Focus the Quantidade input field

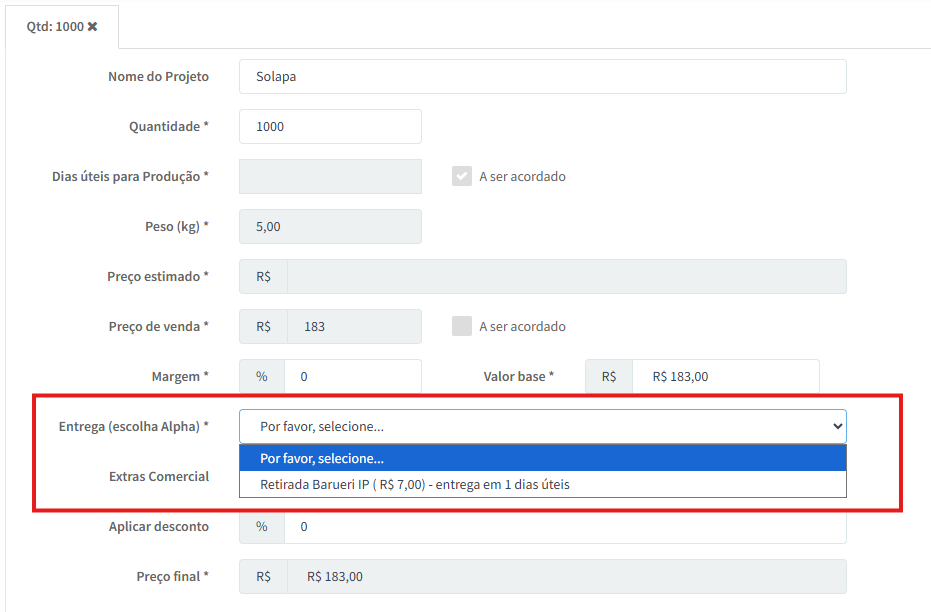click(x=330, y=127)
